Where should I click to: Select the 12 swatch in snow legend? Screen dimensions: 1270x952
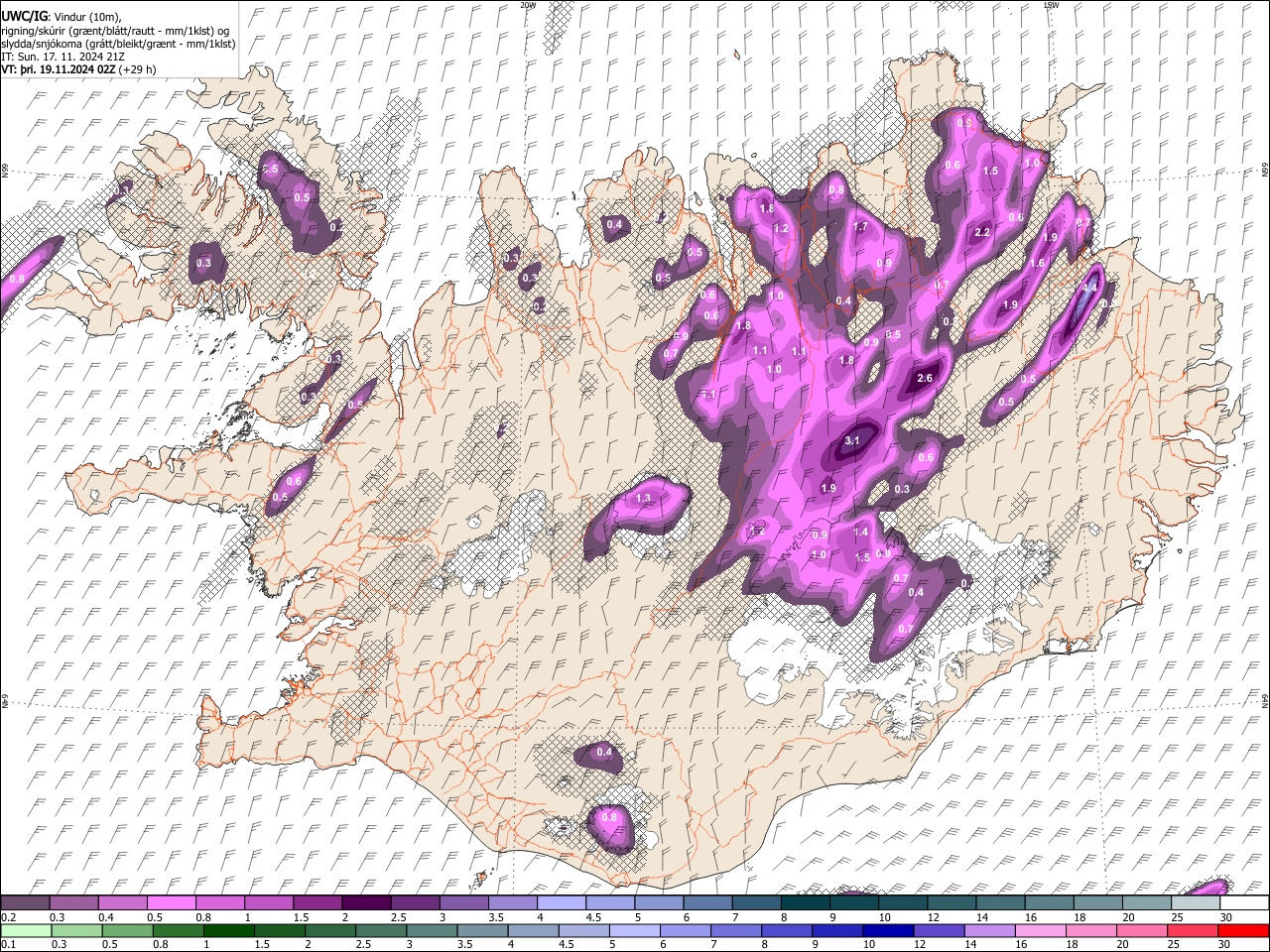pos(951,903)
